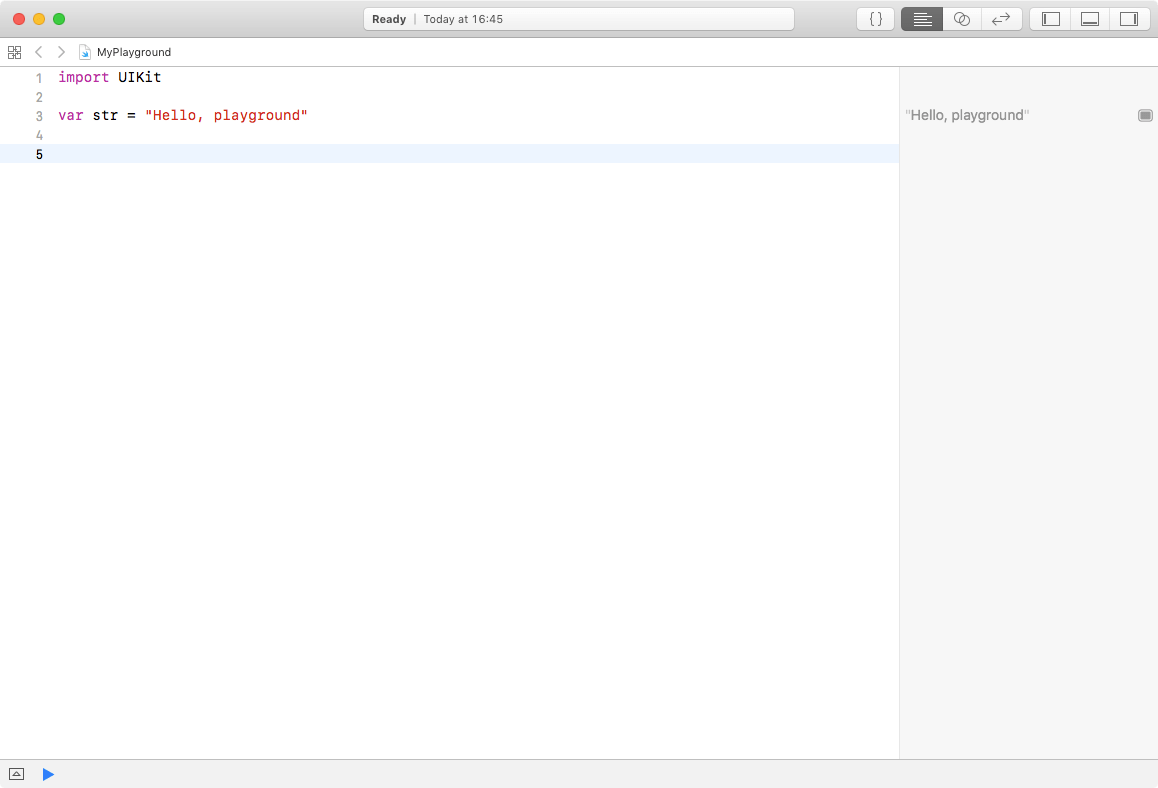Select the Hello playground result text
The width and height of the screenshot is (1158, 788).
pos(966,115)
